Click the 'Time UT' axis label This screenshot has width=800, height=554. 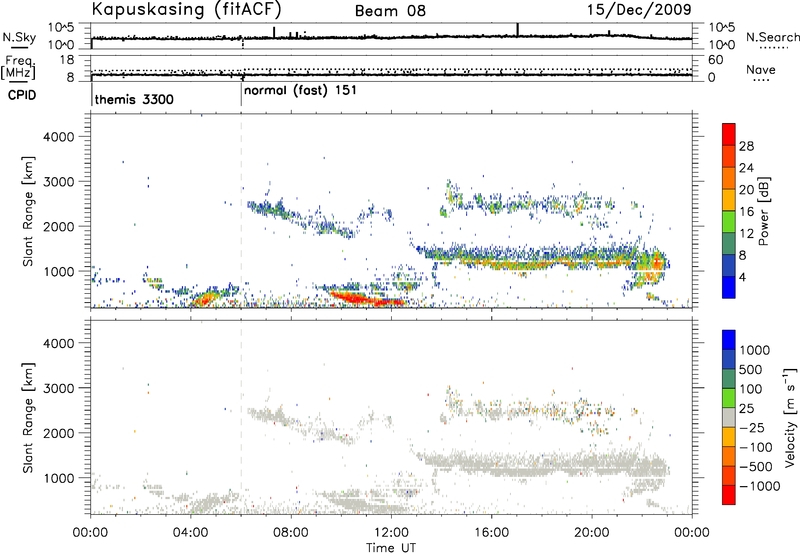391,548
